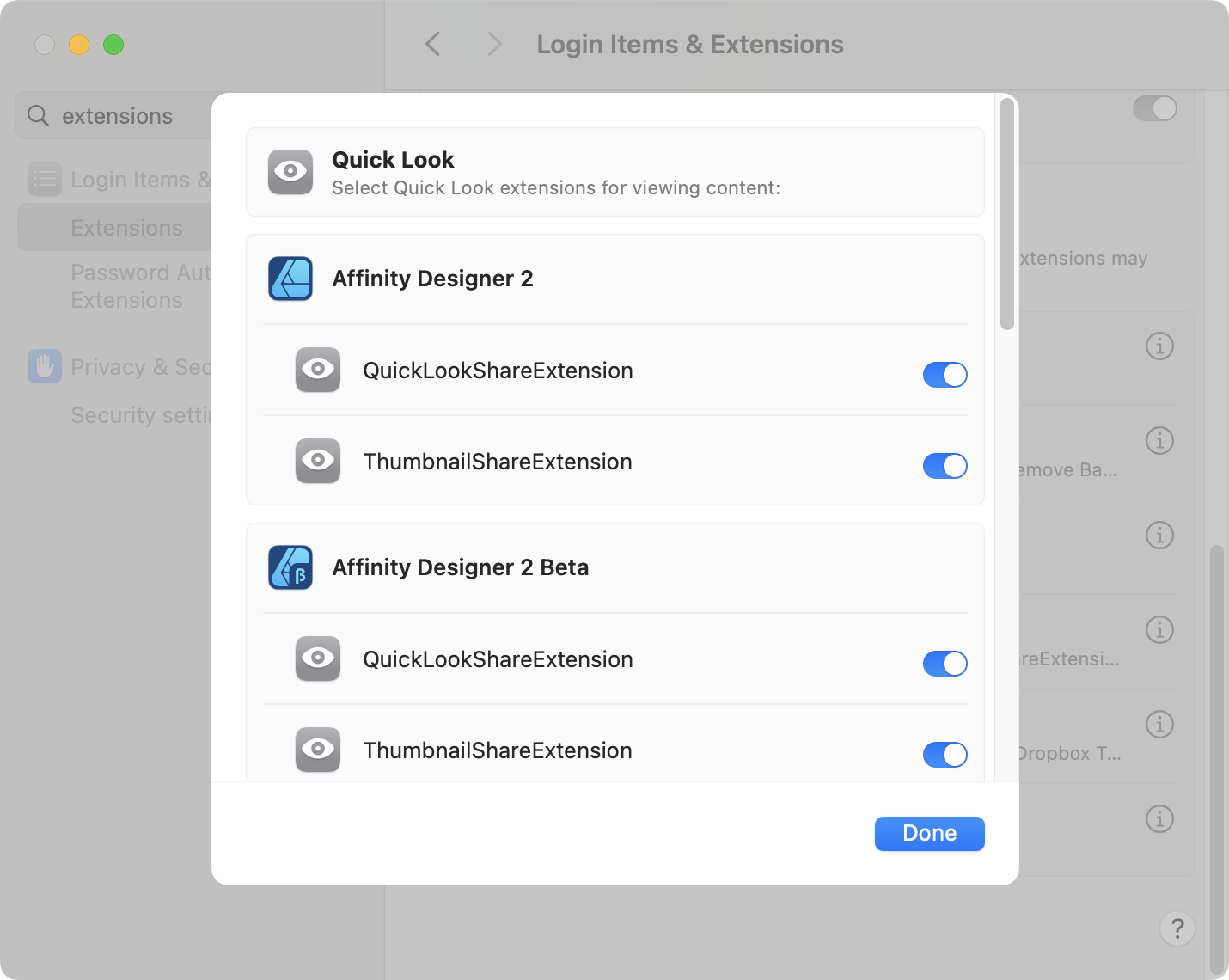Click eye icon beside Affinity Designer 2 QuickLookShareExtension
Viewport: 1229px width, 980px height.
(x=318, y=370)
